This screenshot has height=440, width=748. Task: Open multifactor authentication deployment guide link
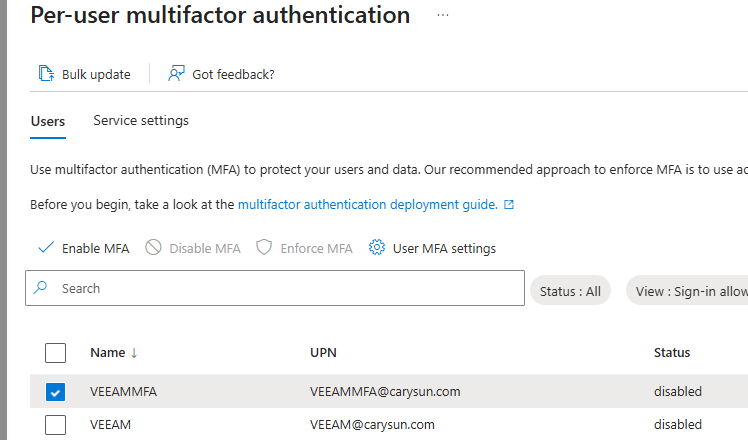coord(367,204)
